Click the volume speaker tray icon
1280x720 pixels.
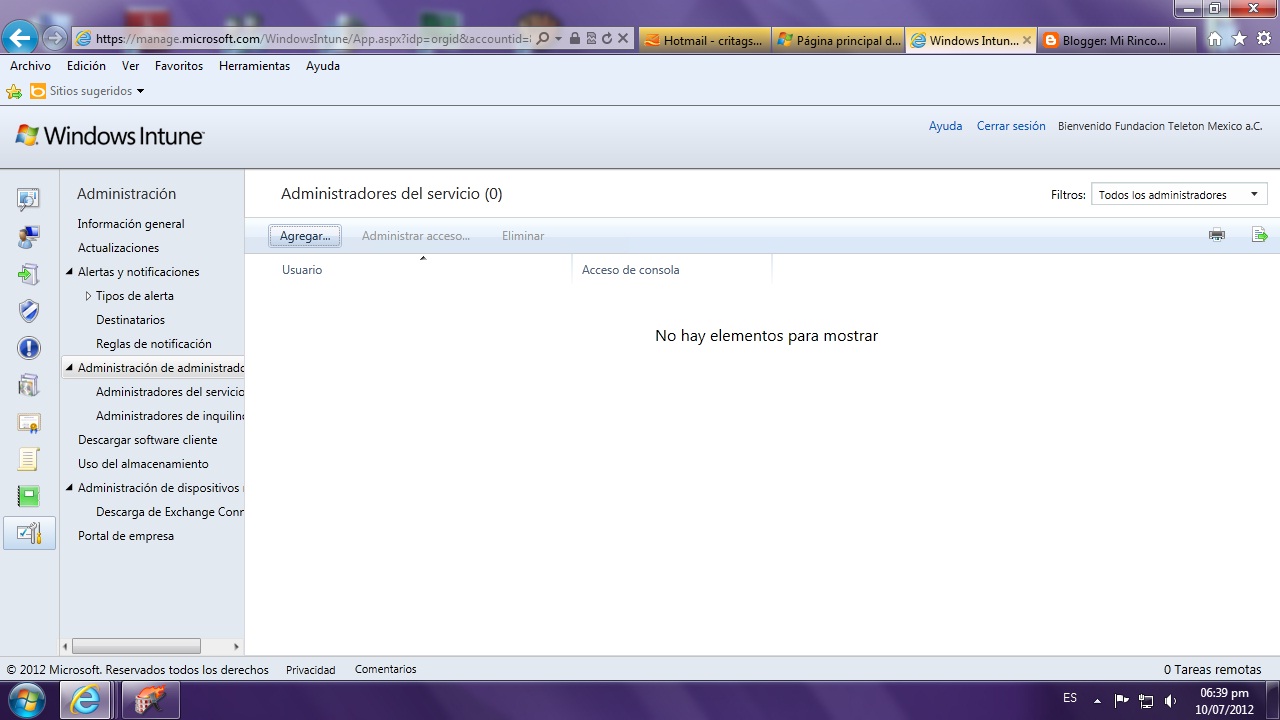(1171, 700)
